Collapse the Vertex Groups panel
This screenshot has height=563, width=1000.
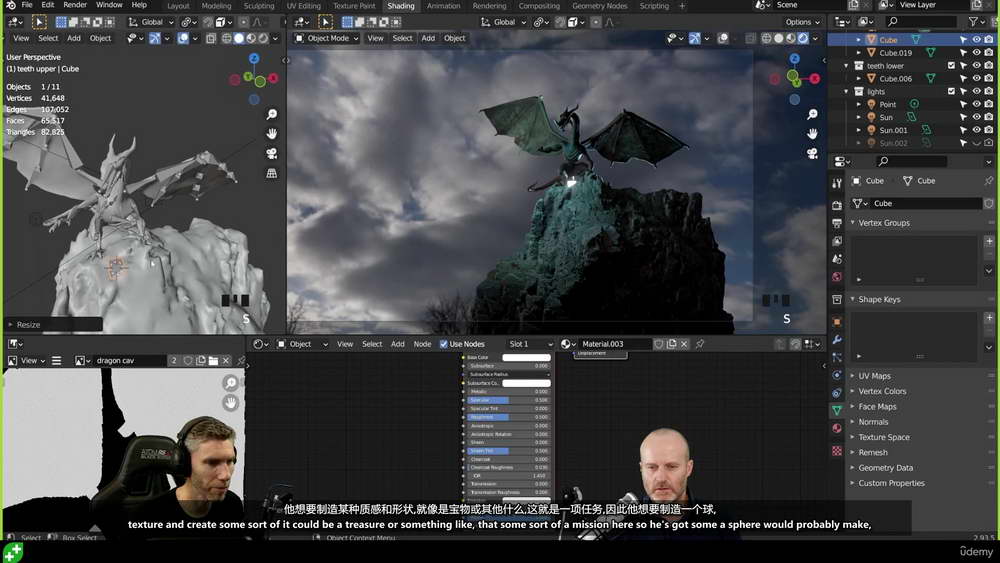point(853,223)
